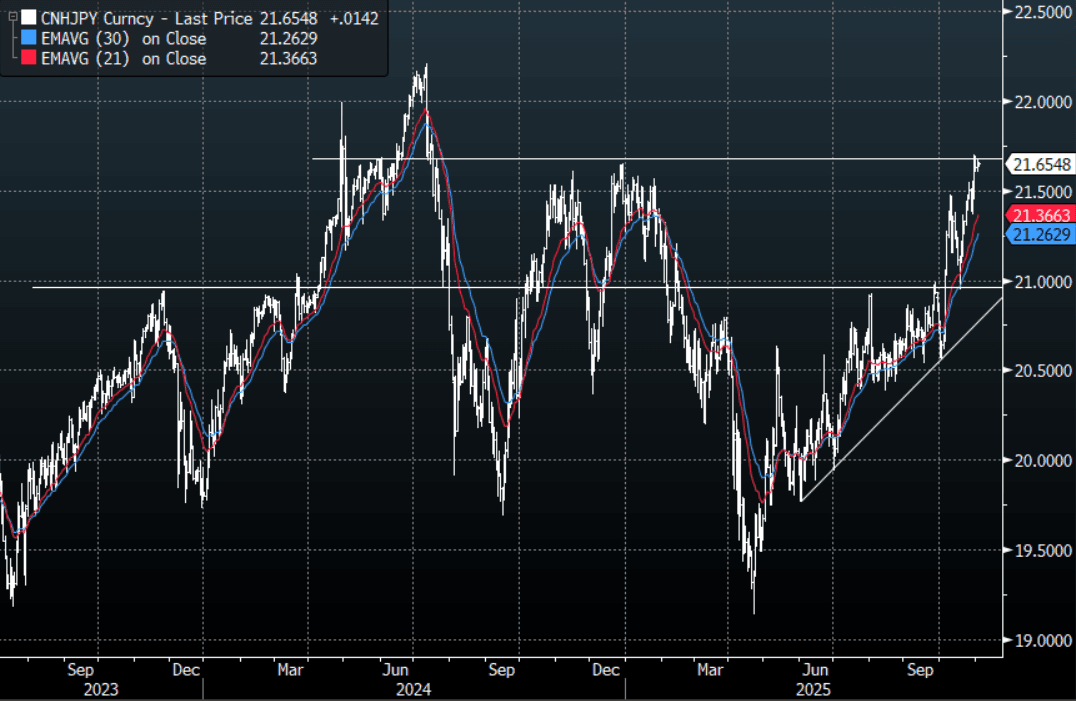Collapse the legend tree with minus box
1076x701 pixels.
coord(12,18)
